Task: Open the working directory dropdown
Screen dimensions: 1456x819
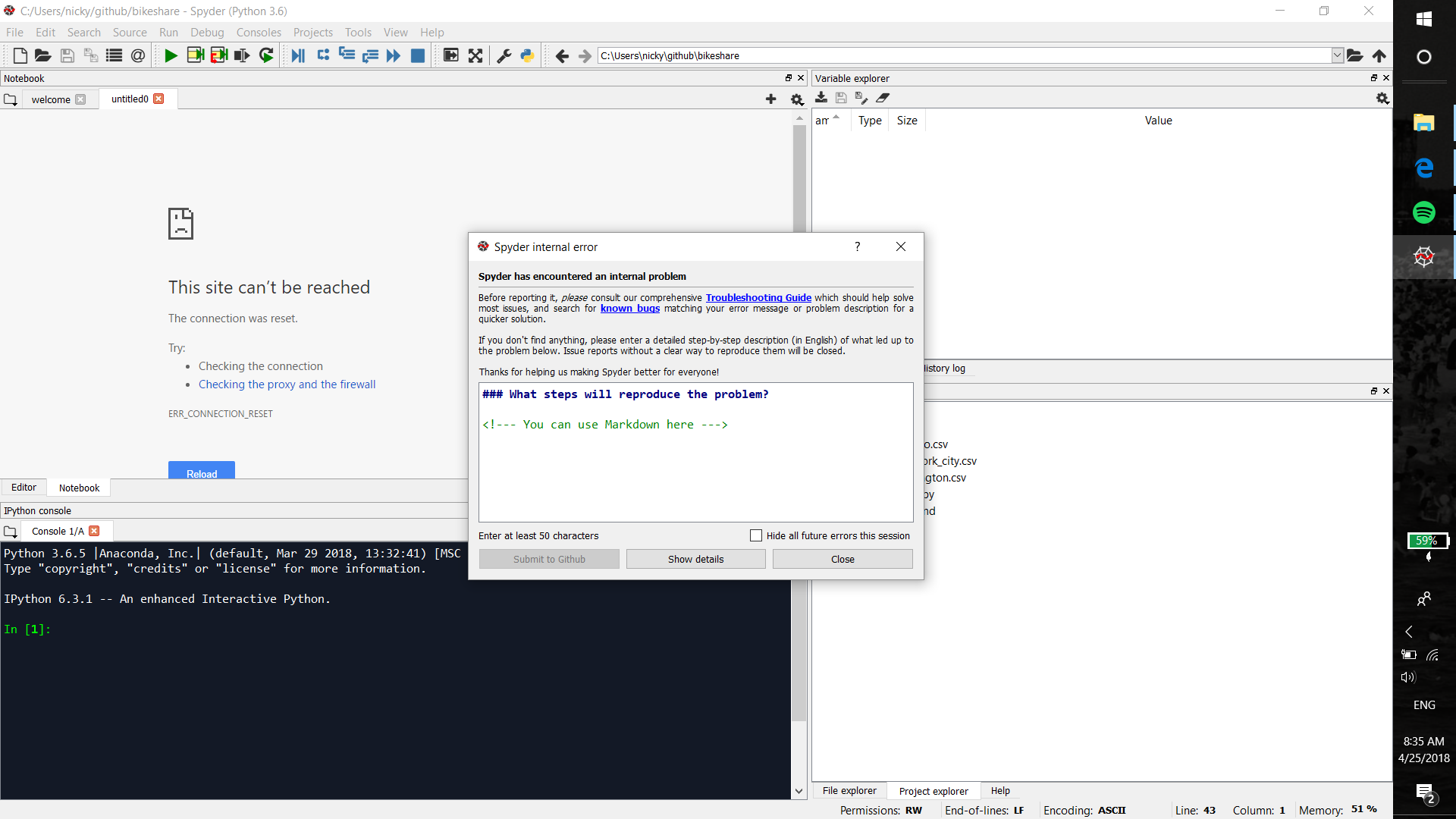Action: 1337,55
